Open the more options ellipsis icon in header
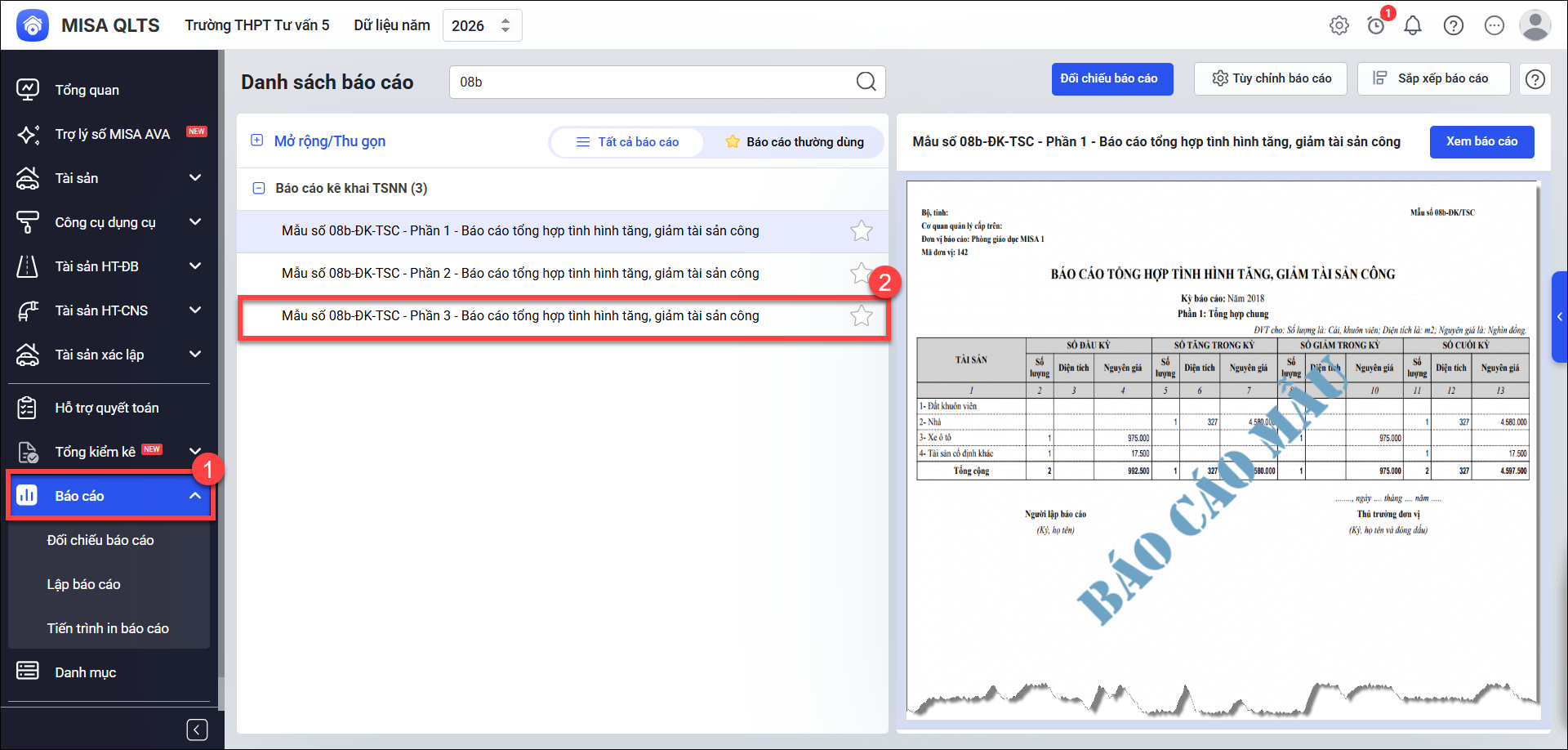 pyautogui.click(x=1494, y=25)
